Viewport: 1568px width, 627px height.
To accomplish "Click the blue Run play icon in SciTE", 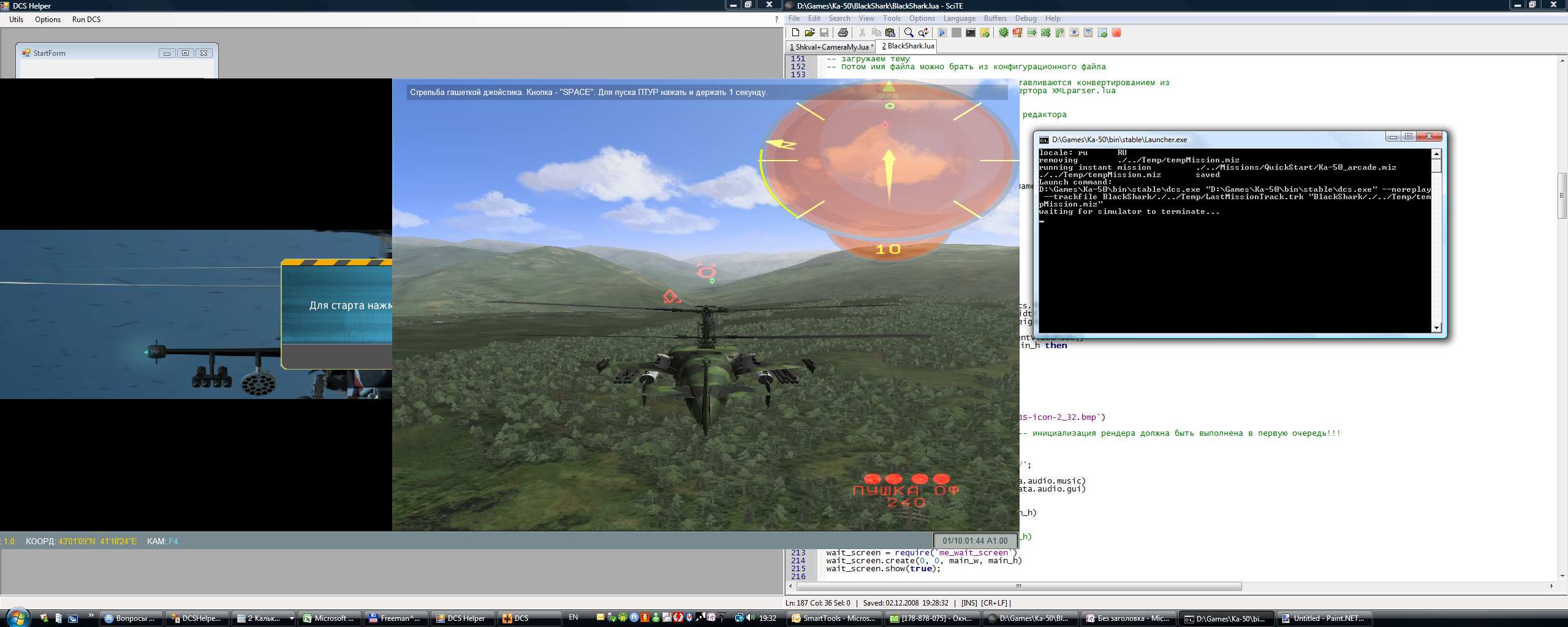I will pyautogui.click(x=942, y=32).
